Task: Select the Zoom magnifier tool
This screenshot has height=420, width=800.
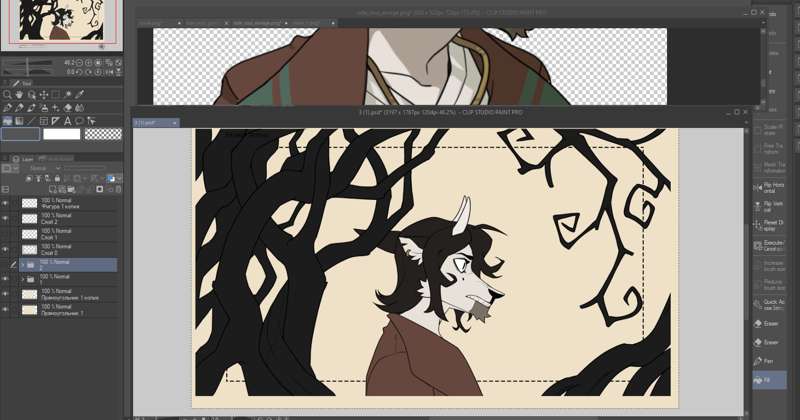Action: [x=7, y=94]
